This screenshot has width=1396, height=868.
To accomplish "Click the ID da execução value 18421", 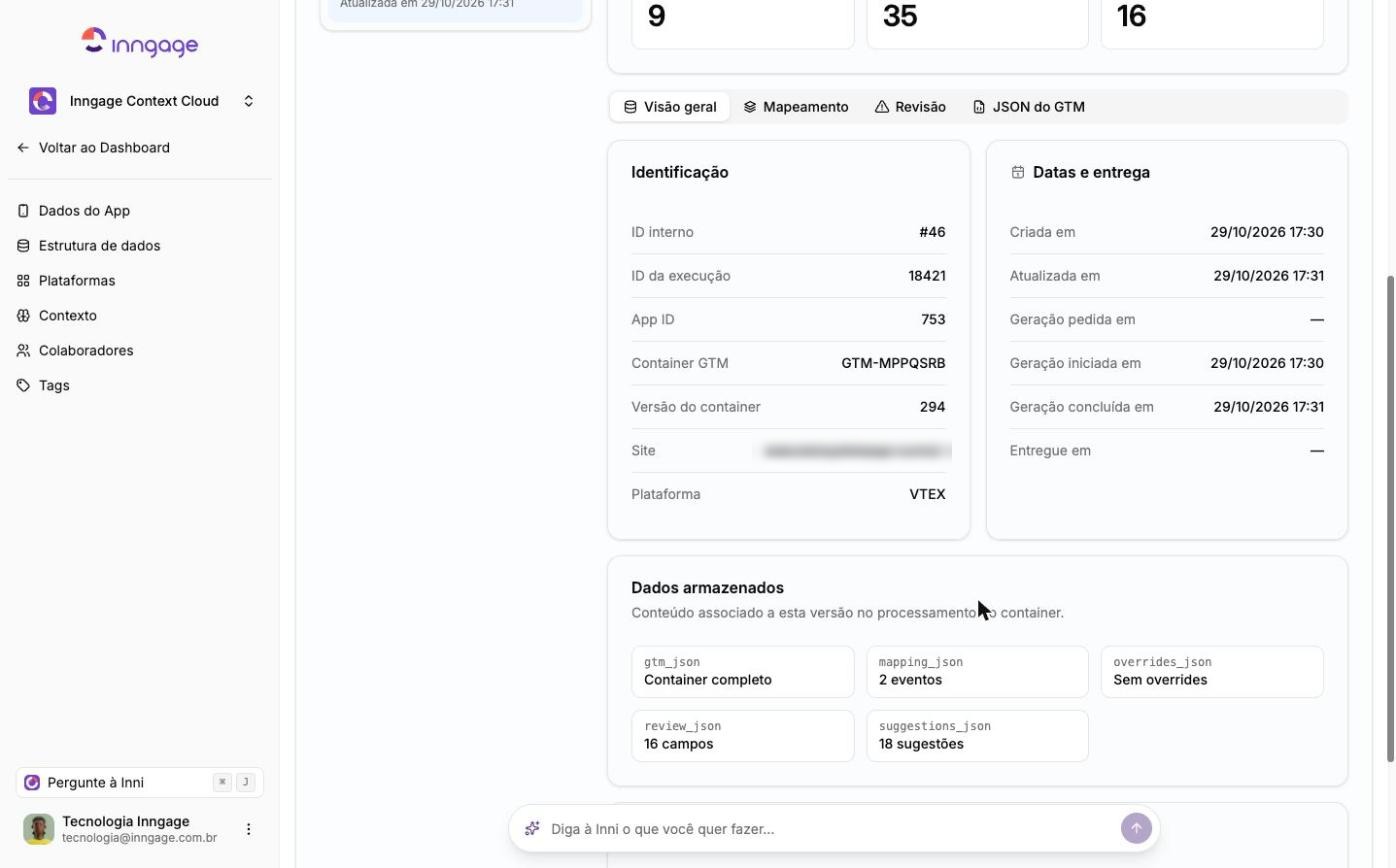I will point(927,276).
